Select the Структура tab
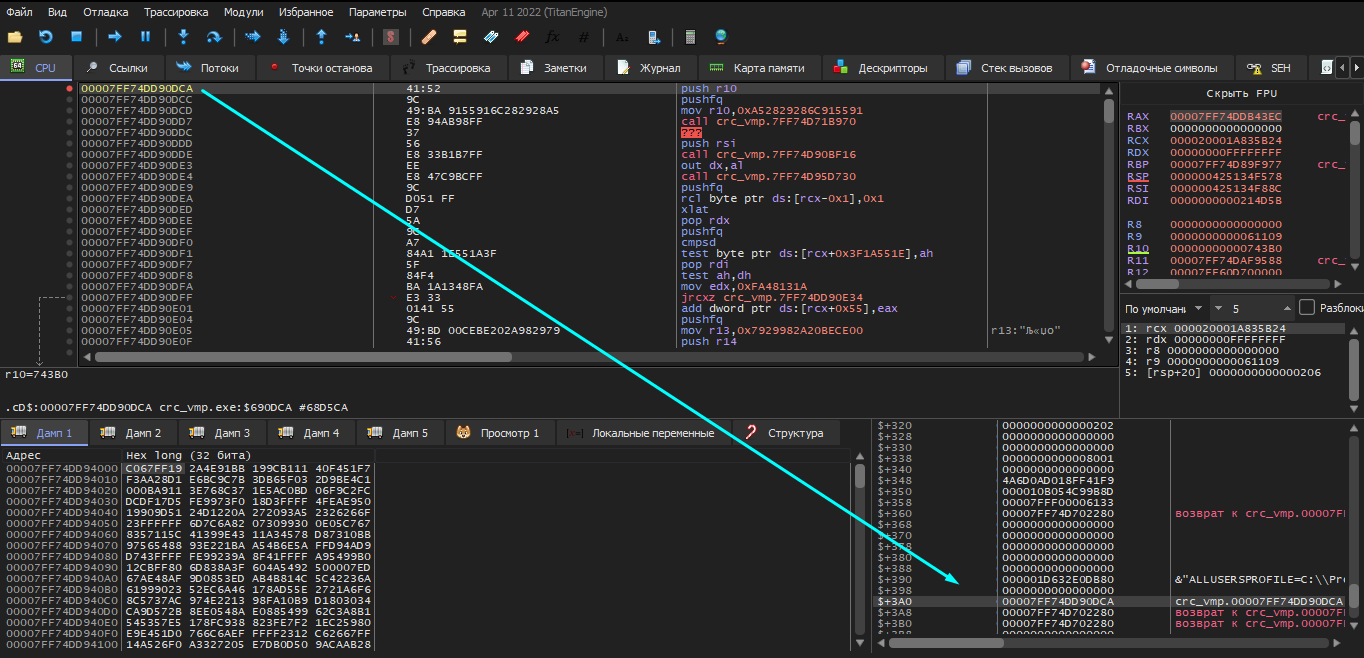Viewport: 1364px width, 658px height. click(x=785, y=433)
